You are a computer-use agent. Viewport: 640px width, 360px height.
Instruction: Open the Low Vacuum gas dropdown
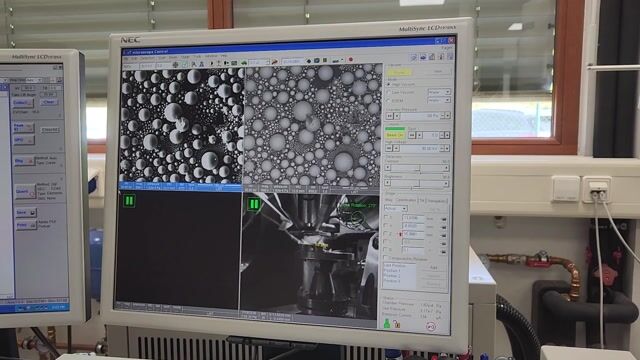pyautogui.click(x=439, y=92)
